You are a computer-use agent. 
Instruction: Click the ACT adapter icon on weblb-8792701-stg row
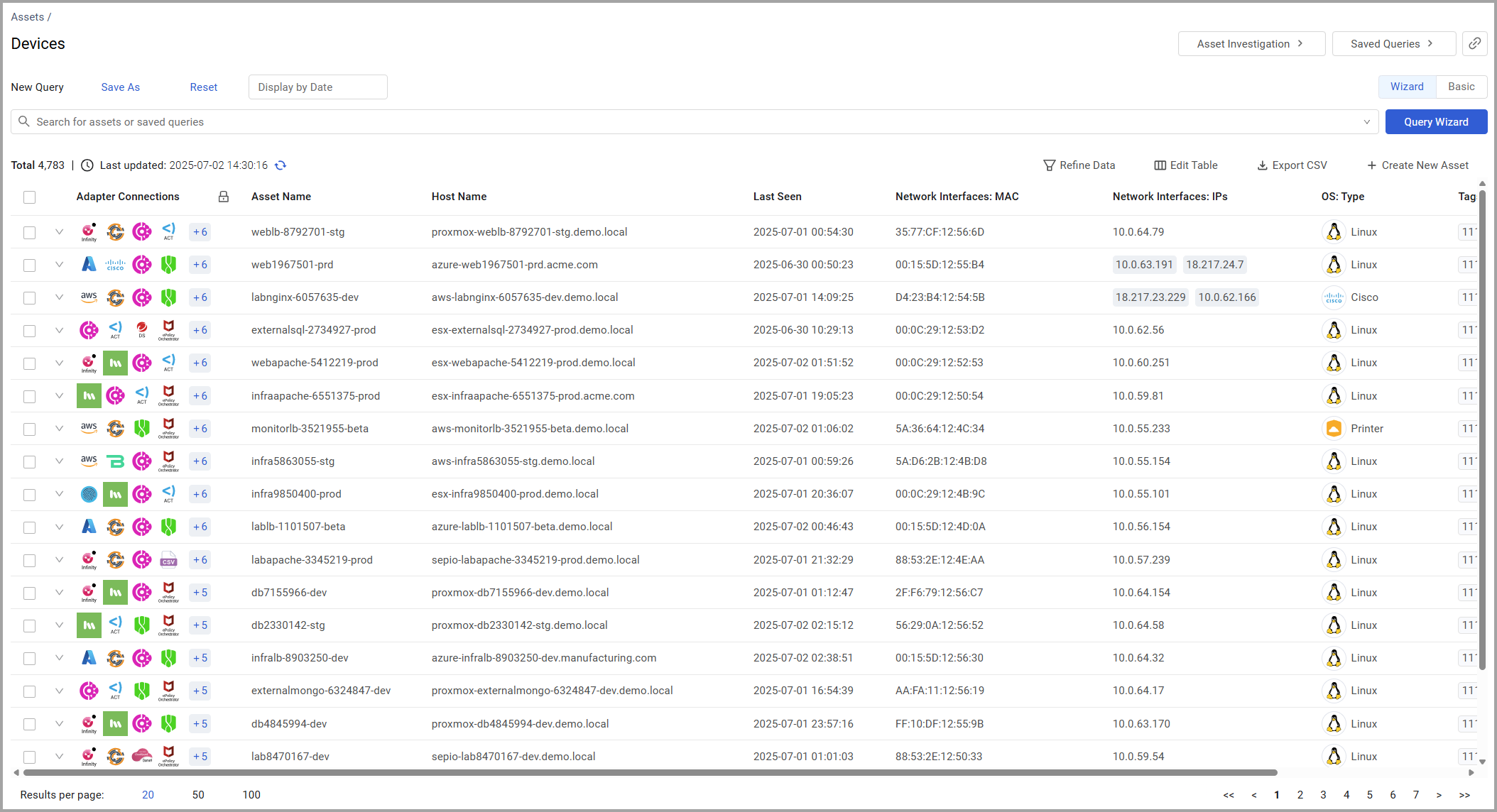coord(168,231)
